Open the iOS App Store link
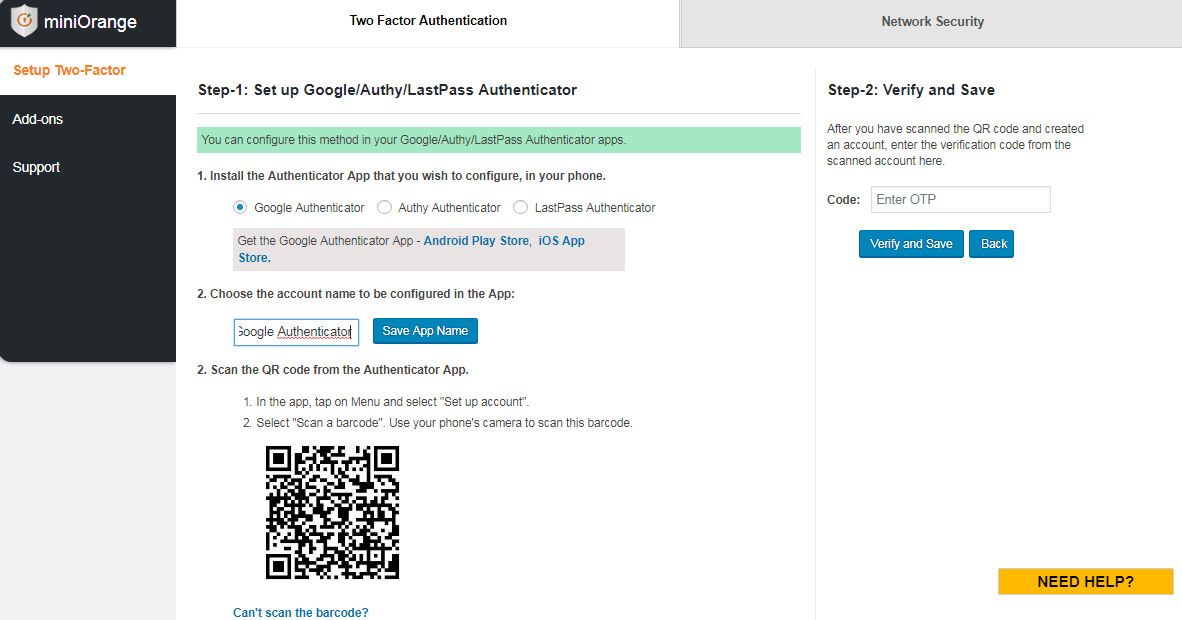The width and height of the screenshot is (1182, 620). pyautogui.click(x=562, y=241)
